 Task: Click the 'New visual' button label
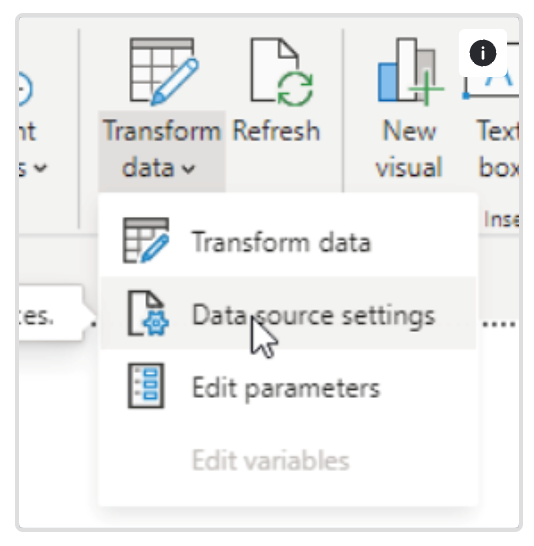(x=409, y=149)
